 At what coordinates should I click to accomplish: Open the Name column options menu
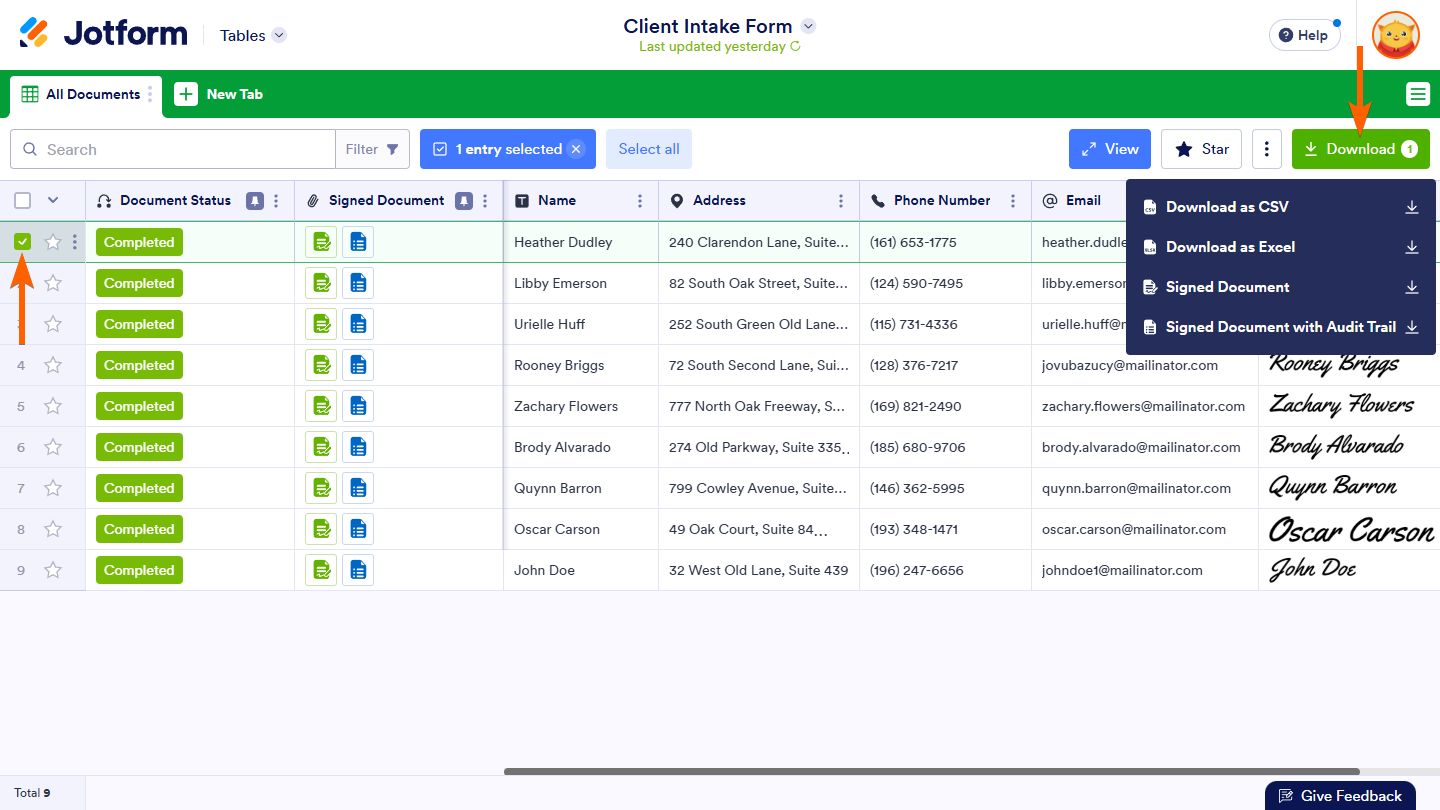[640, 201]
